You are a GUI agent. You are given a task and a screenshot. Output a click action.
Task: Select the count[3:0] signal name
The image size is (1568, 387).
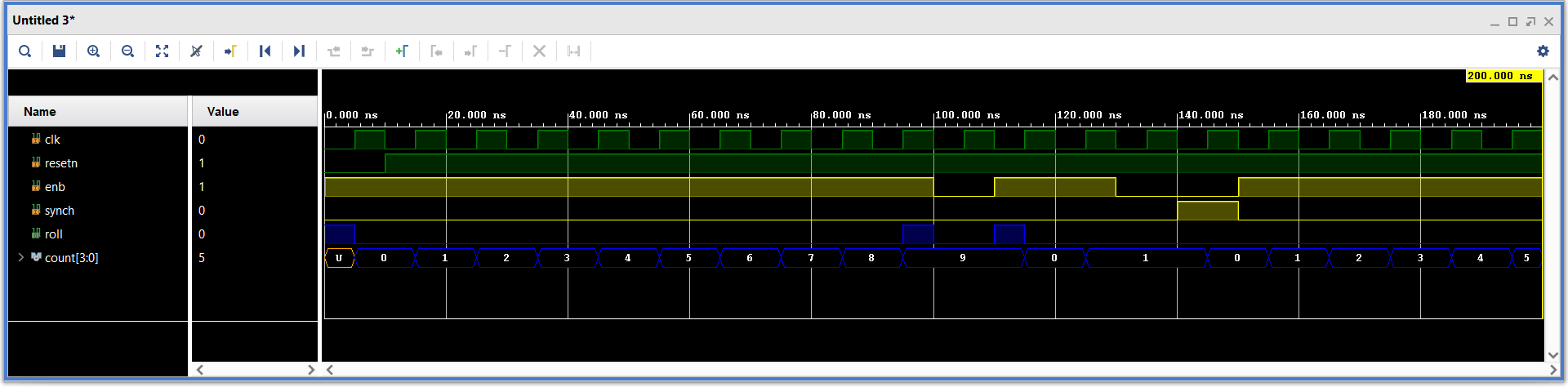[x=71, y=257]
